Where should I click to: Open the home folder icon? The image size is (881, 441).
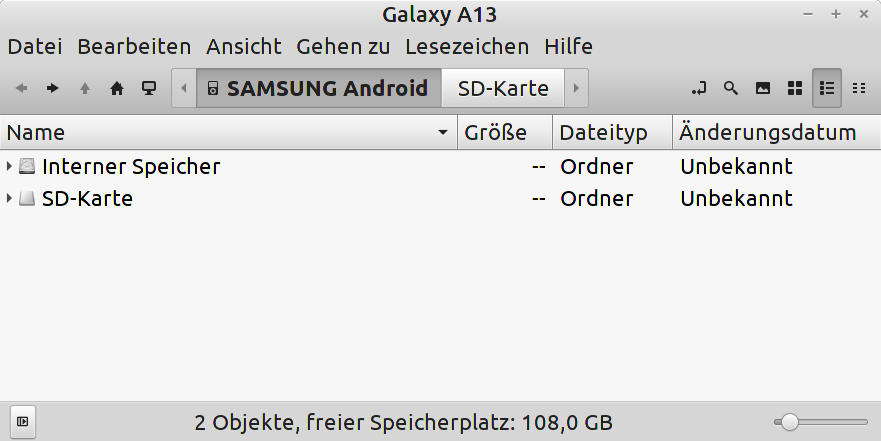(x=117, y=88)
